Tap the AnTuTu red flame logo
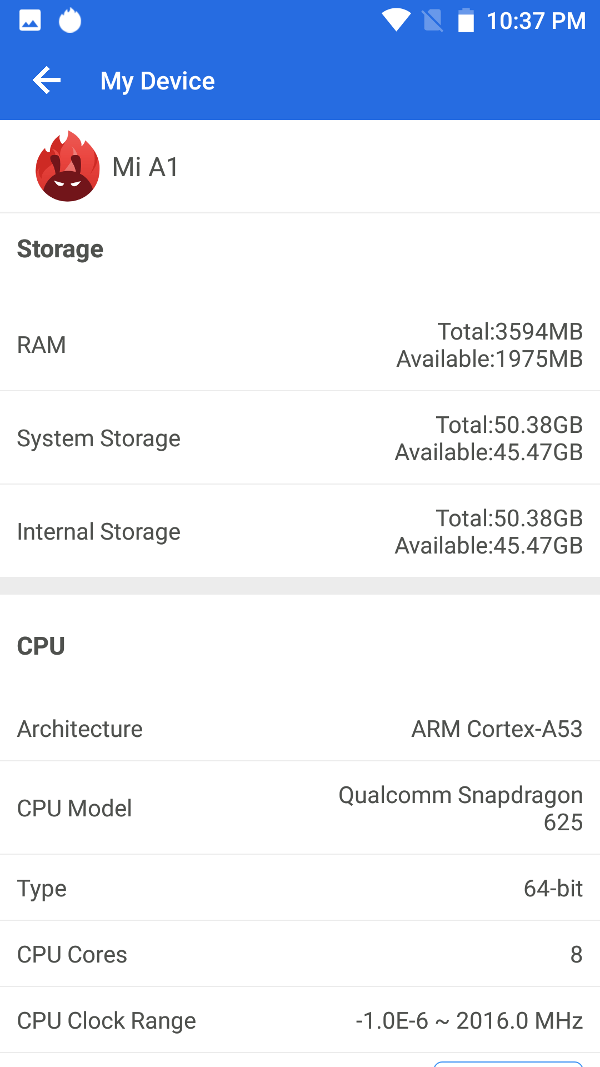600x1067 pixels. tap(67, 167)
